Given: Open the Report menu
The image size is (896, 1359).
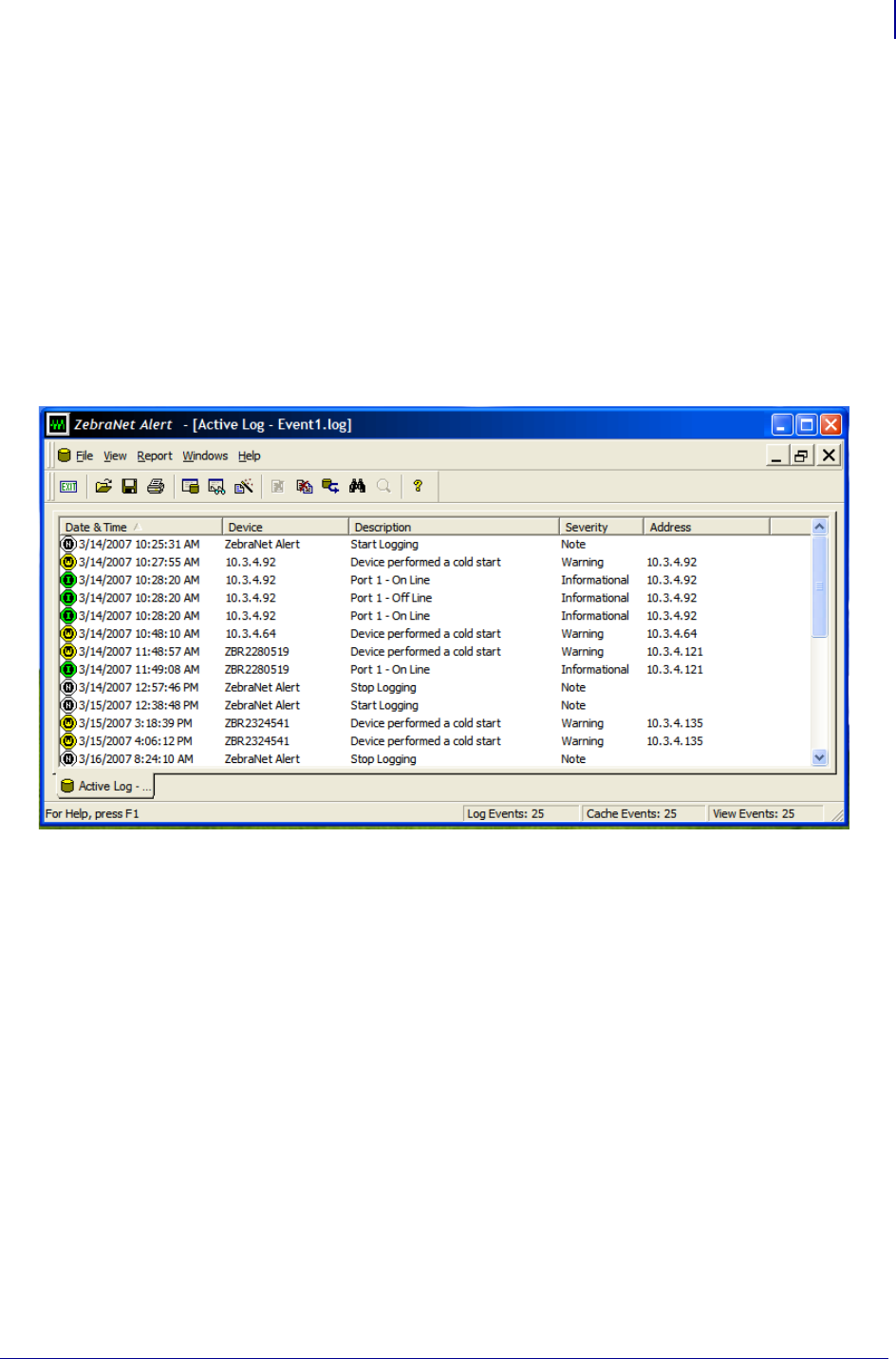Looking at the screenshot, I should pos(155,456).
